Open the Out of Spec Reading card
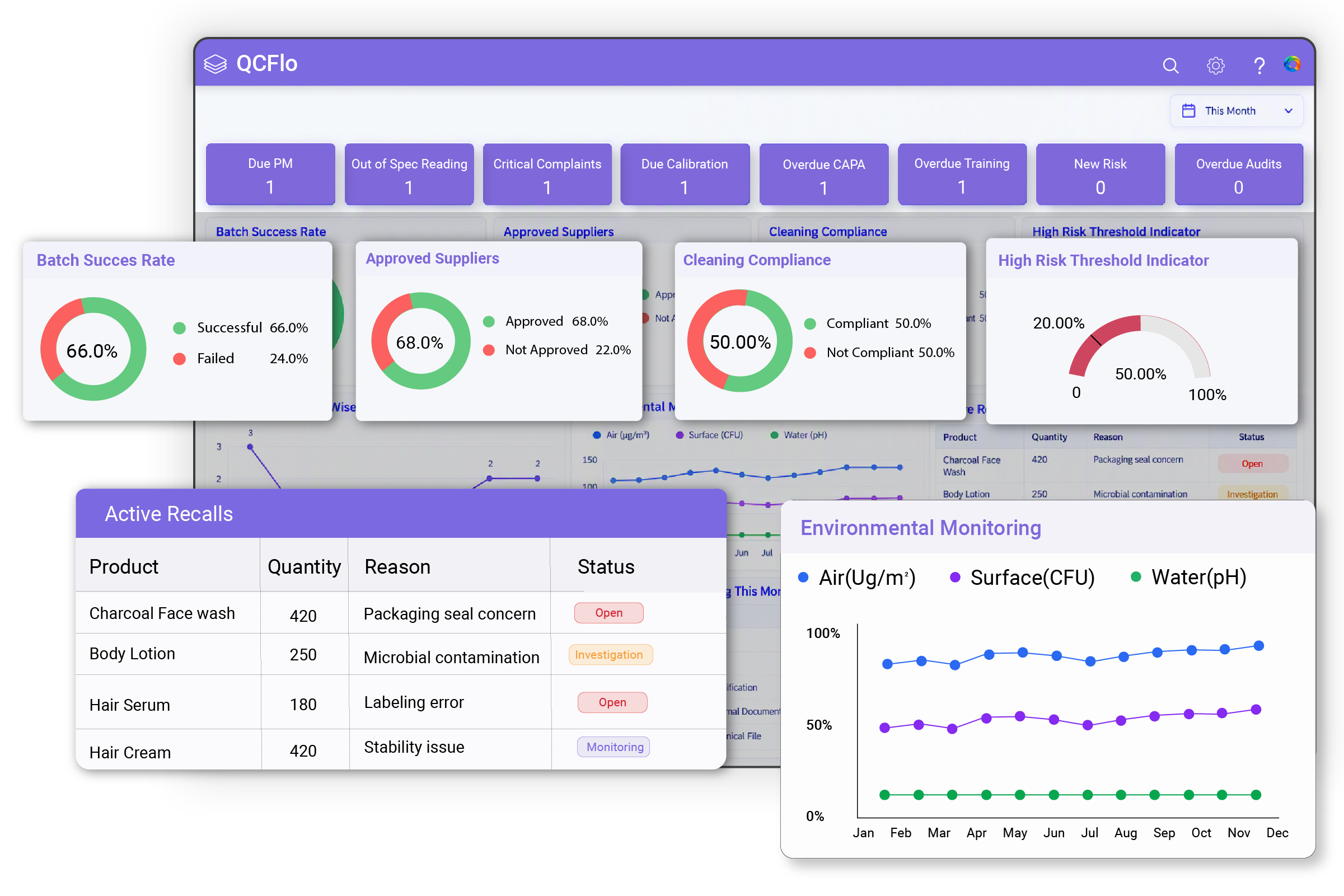This screenshot has height=896, width=1344. pyautogui.click(x=409, y=174)
